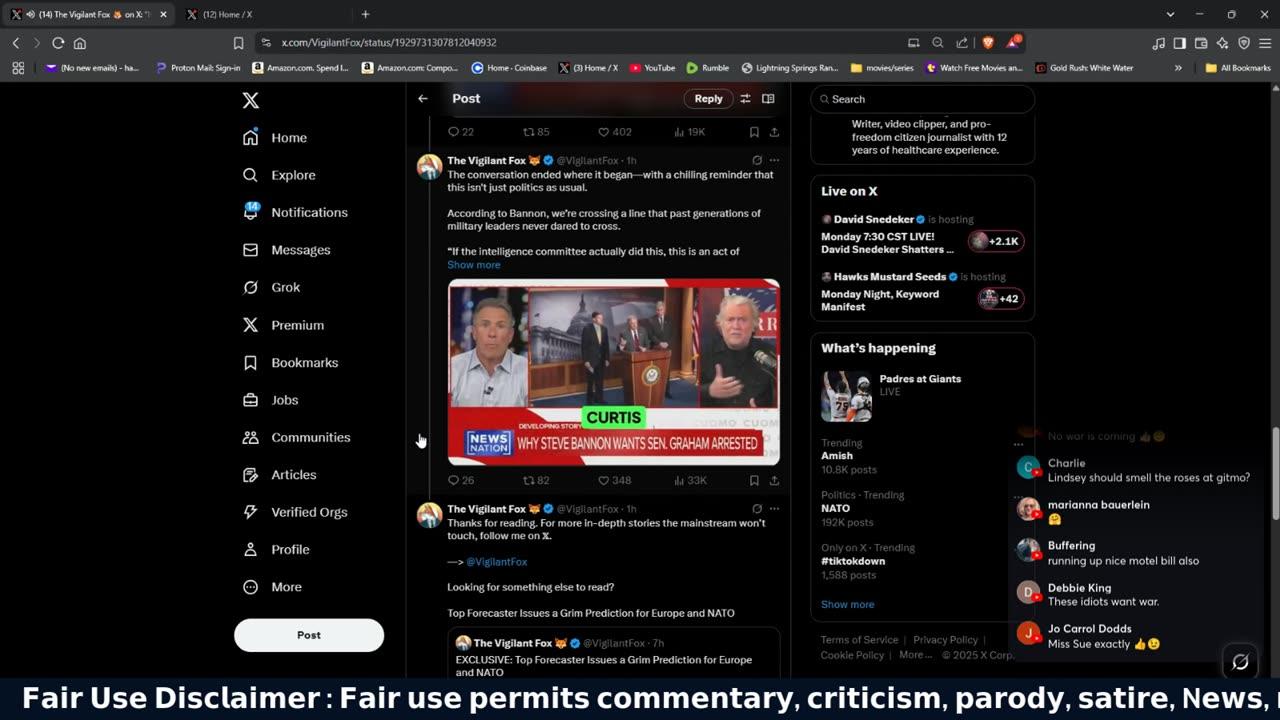Screen dimensions: 1280x720
Task: Reply to the post with 26 comments
Action: (461, 481)
